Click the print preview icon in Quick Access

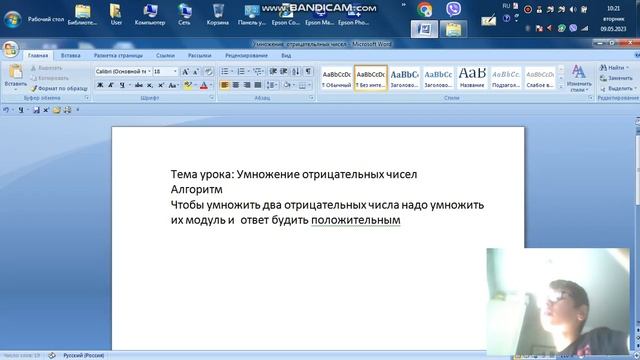(x=67, y=110)
